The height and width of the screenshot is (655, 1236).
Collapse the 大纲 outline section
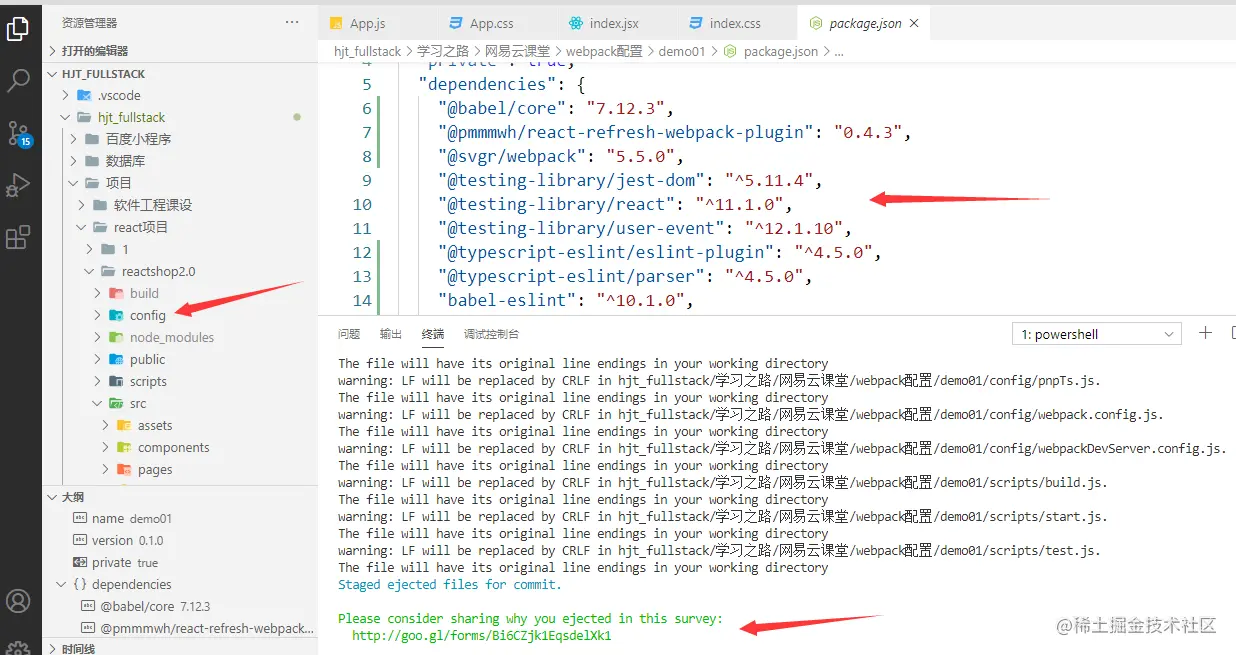point(181,497)
